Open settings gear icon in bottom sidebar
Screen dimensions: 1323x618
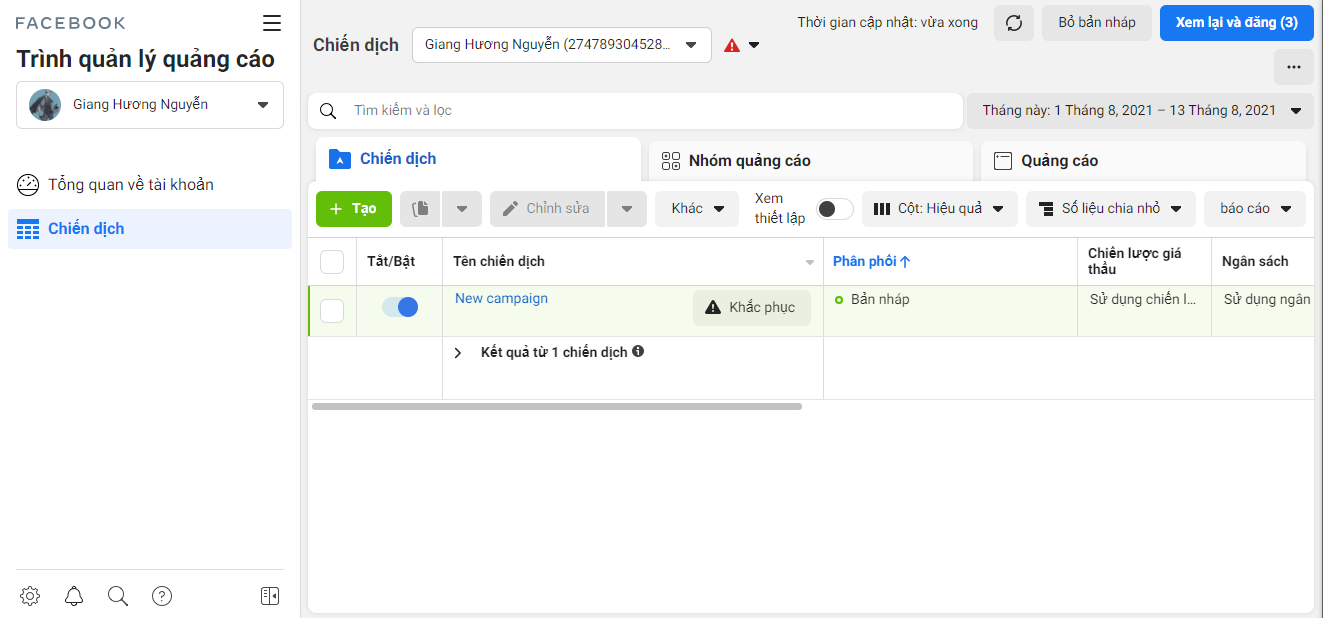[30, 596]
